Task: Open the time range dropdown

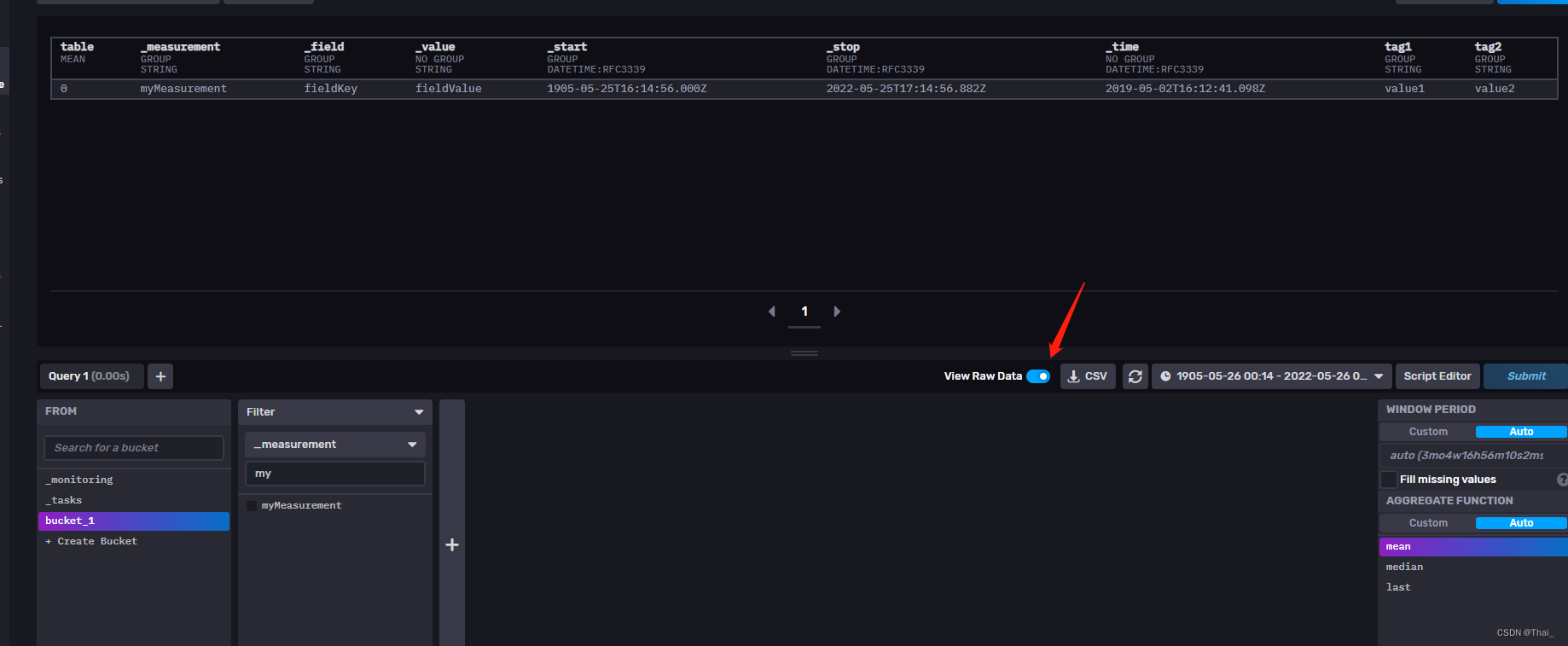Action: [1272, 376]
